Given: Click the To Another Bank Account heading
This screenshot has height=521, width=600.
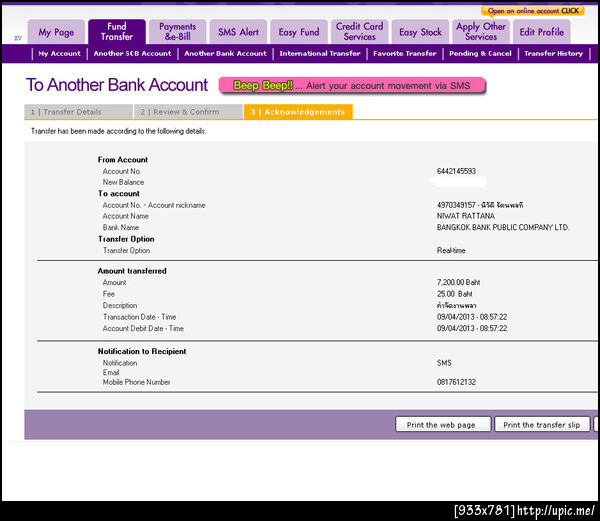Looking at the screenshot, I should pyautogui.click(x=117, y=85).
